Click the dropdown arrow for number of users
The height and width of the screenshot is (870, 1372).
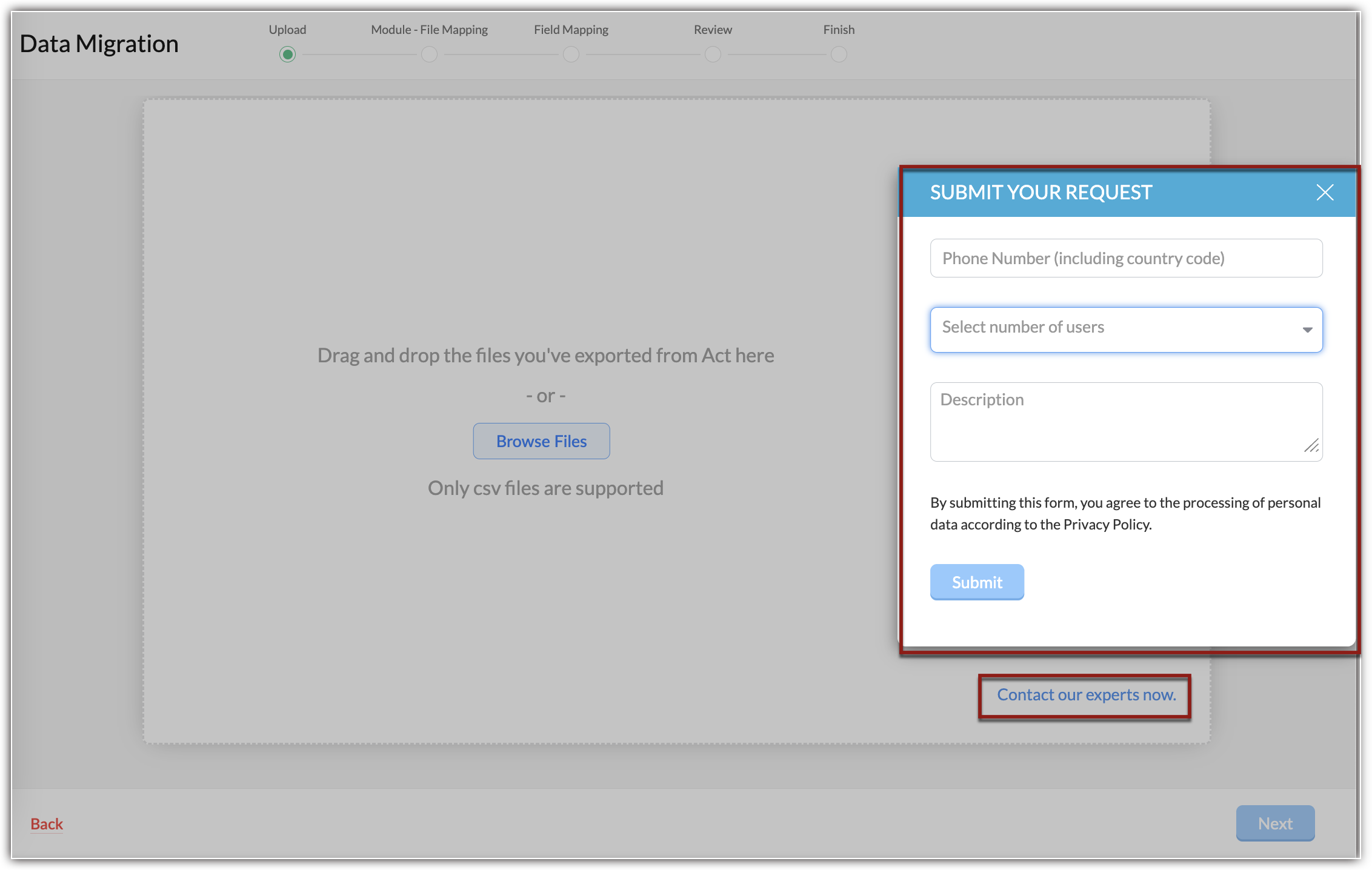pos(1307,330)
